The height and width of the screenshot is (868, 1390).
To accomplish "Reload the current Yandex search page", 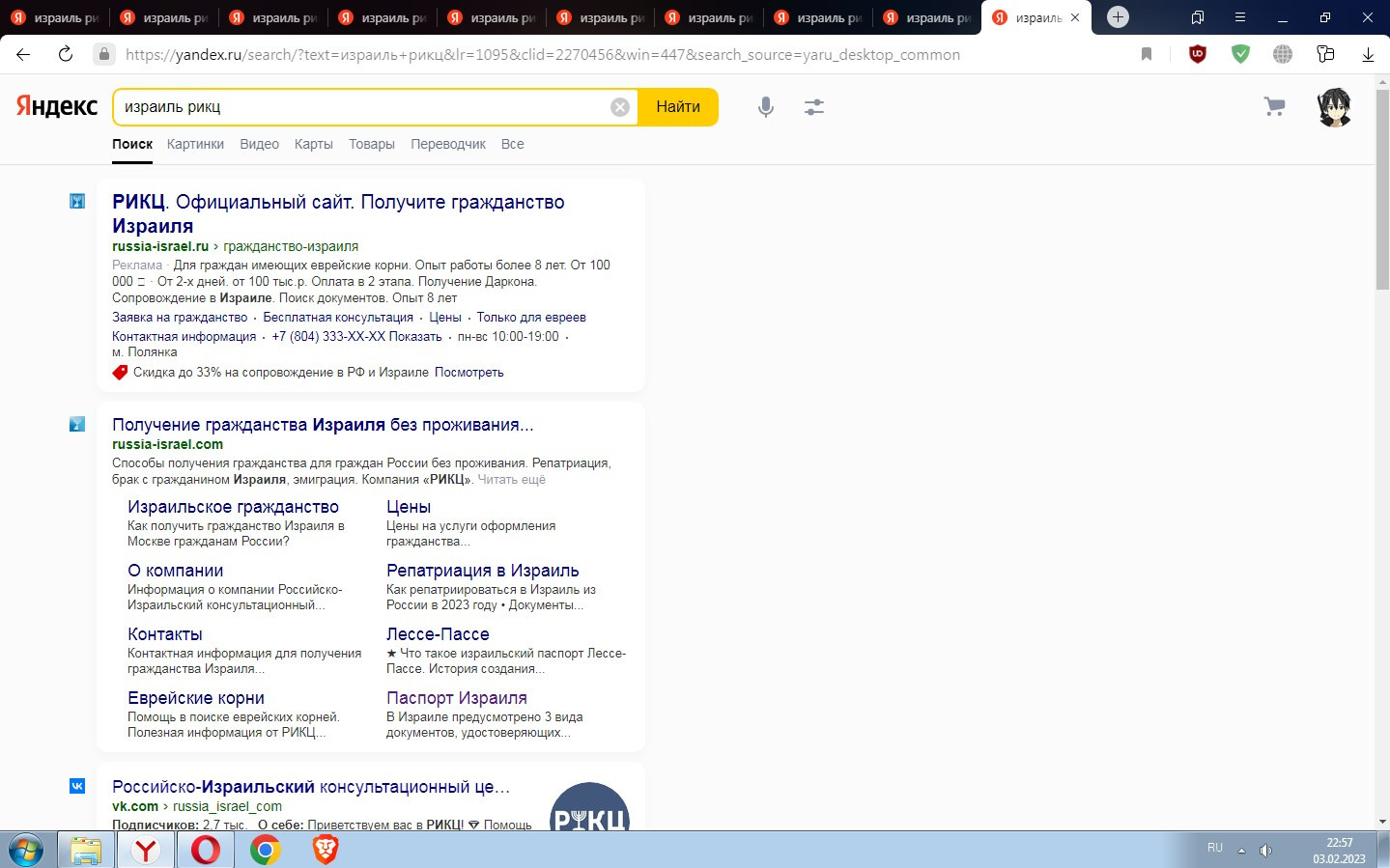I will click(x=66, y=54).
